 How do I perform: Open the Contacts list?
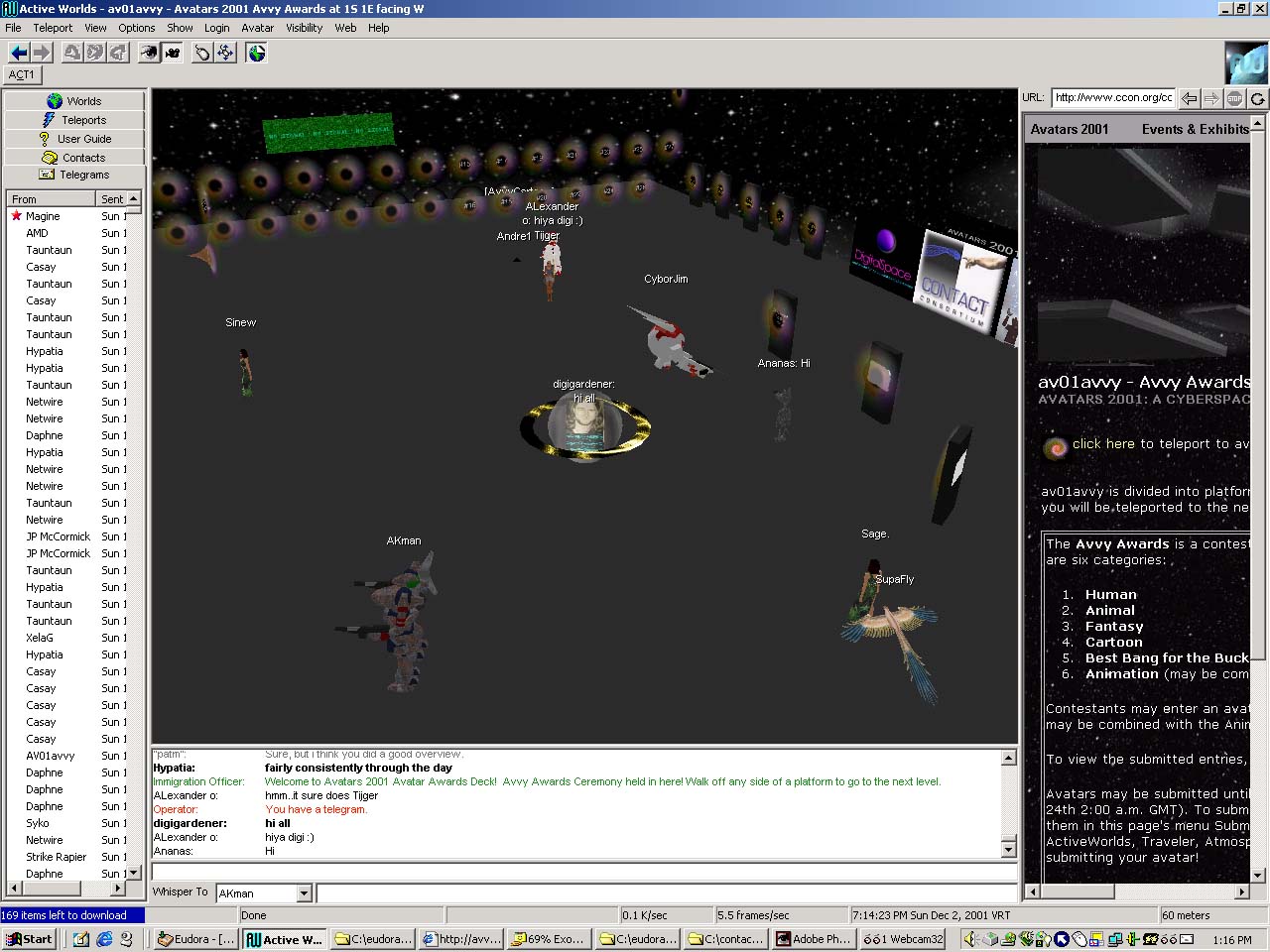[74, 158]
